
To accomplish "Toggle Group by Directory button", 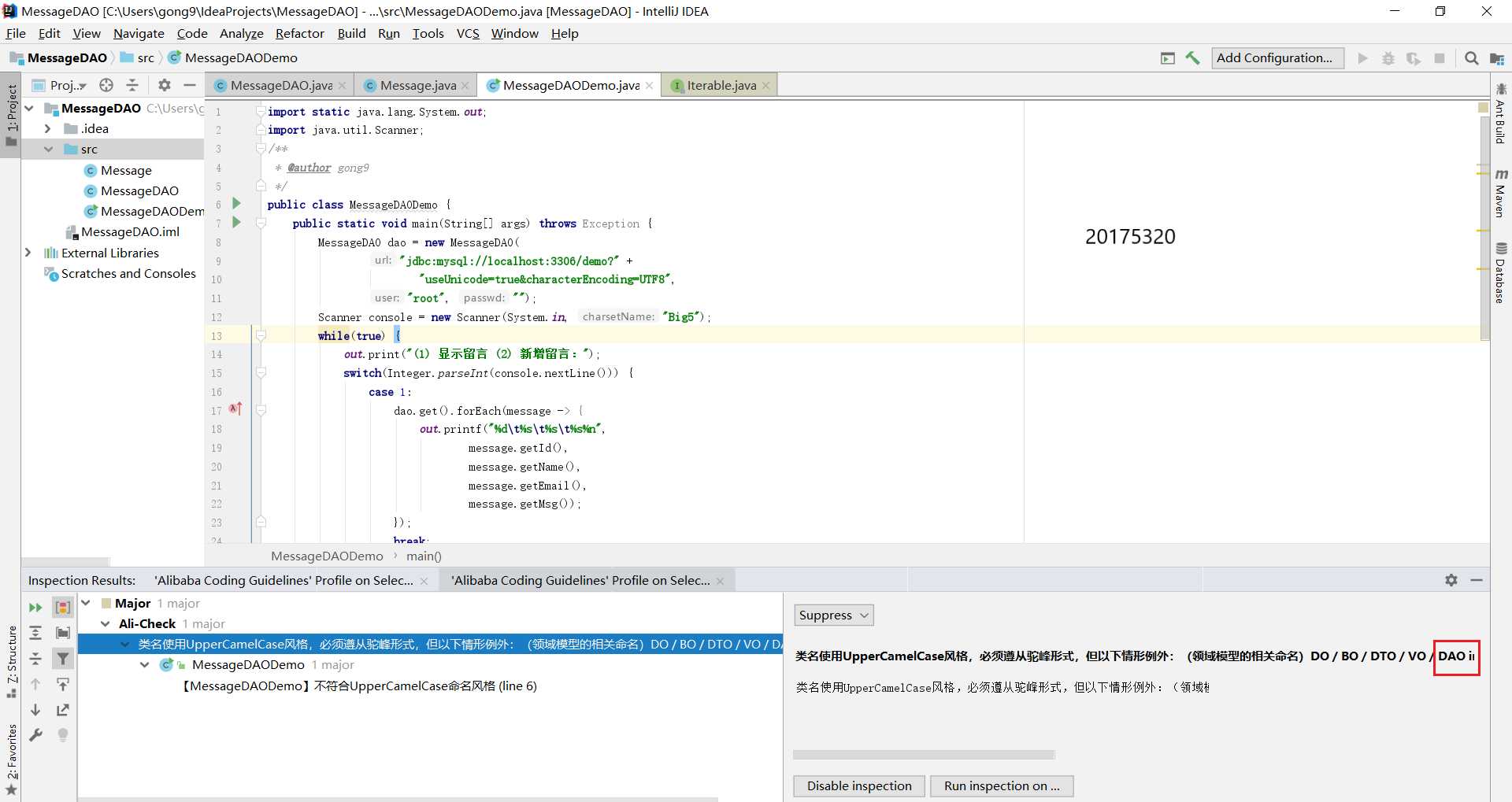I will [63, 633].
